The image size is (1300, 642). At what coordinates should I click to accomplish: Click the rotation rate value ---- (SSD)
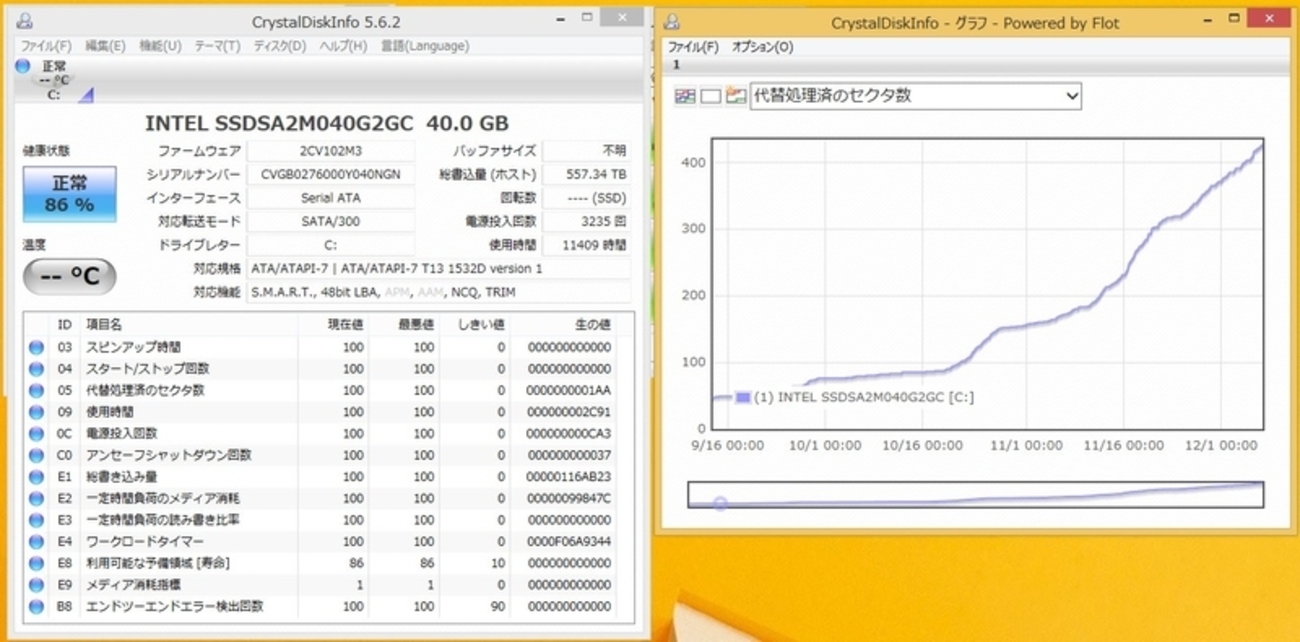587,198
